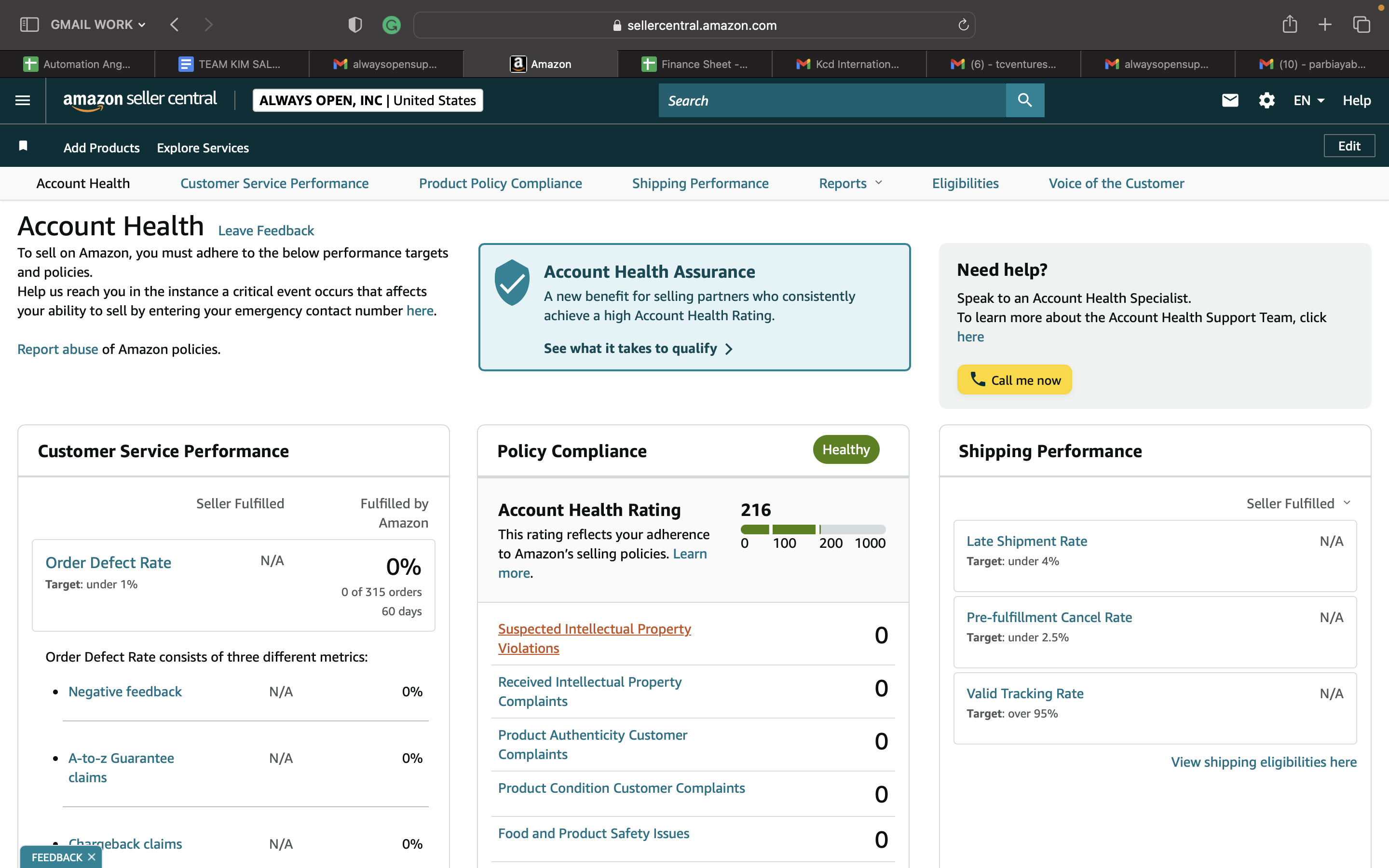Viewport: 1389px width, 868px height.
Task: Switch to the Automation Ang... browser tab
Action: click(78, 64)
